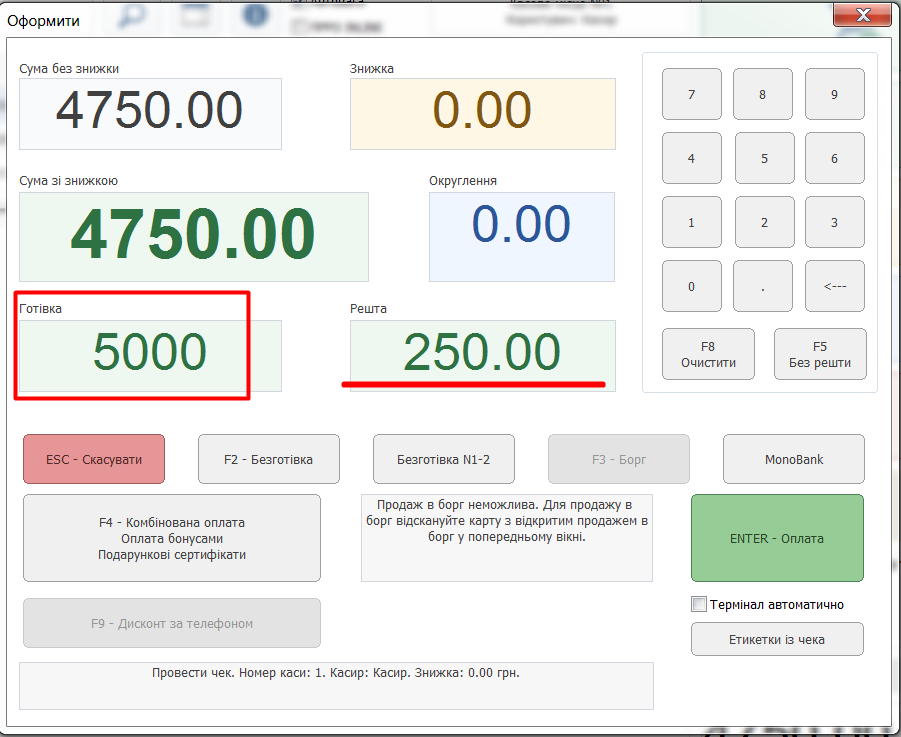Confirm with ENTER - Оплата button
The height and width of the screenshot is (737, 901).
tap(777, 538)
